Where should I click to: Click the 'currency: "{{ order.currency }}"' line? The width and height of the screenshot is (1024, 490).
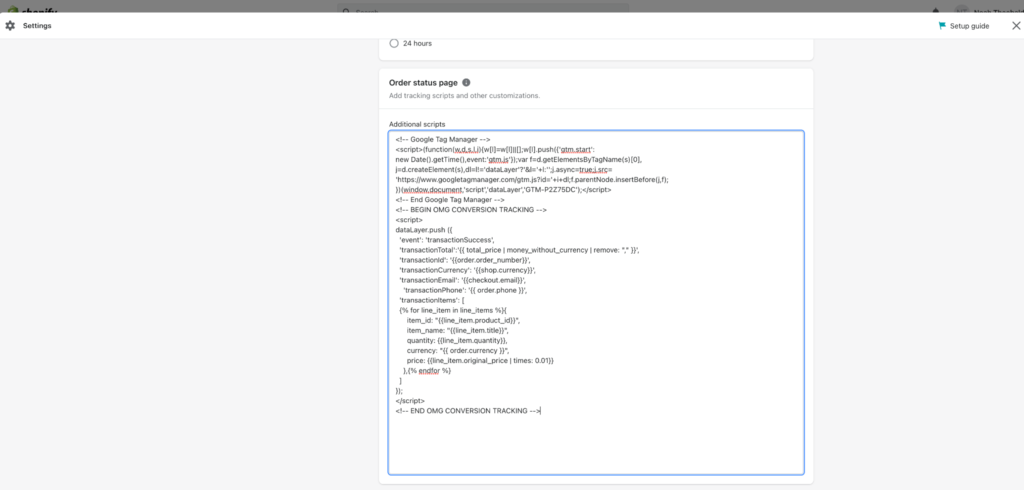point(457,350)
